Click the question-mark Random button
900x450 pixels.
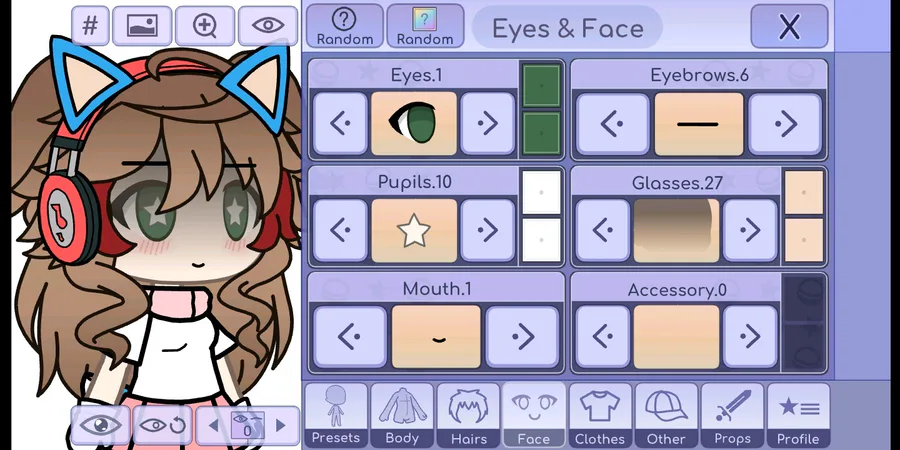click(344, 26)
